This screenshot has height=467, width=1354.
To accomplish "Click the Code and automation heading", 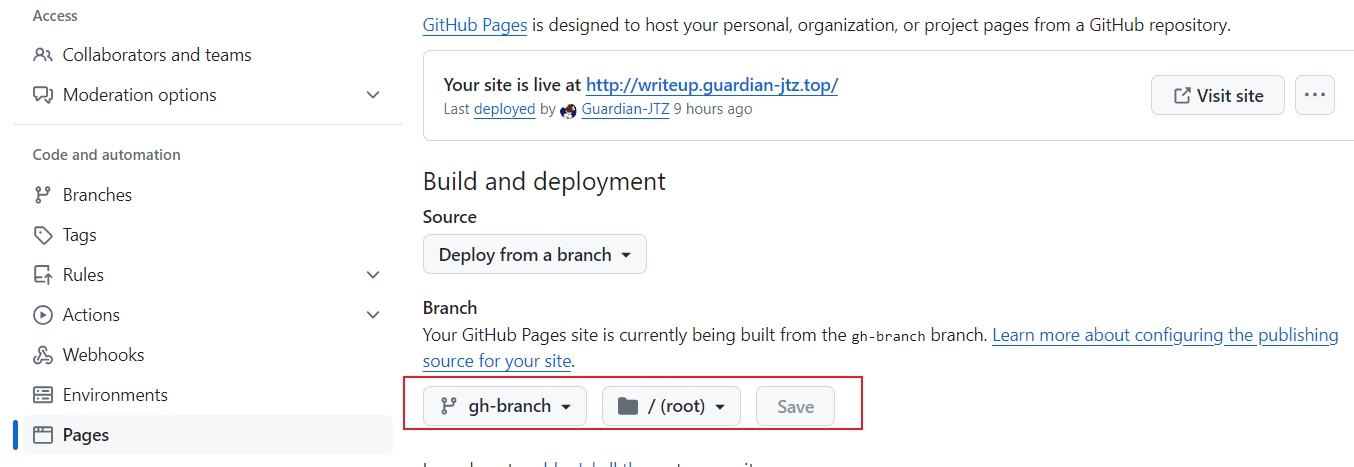I will click(107, 155).
